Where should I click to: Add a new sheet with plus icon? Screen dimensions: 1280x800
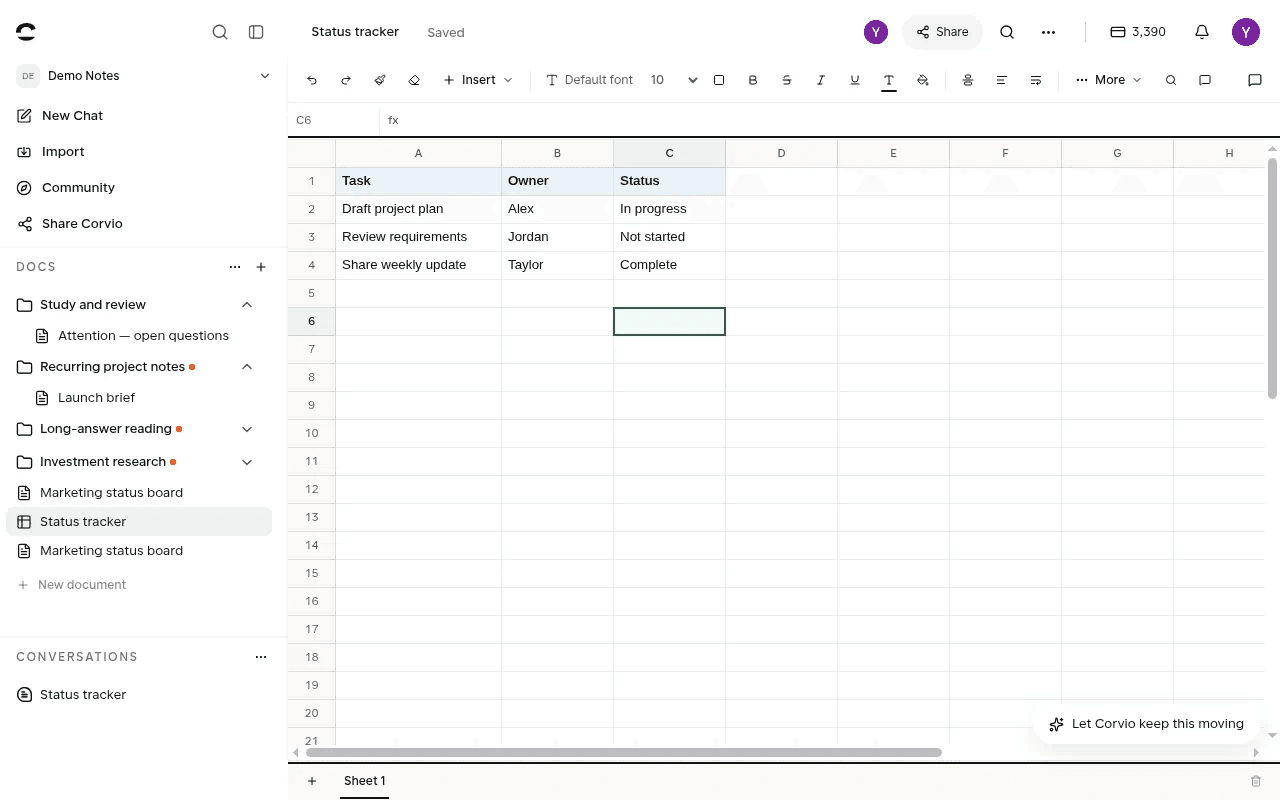[312, 781]
